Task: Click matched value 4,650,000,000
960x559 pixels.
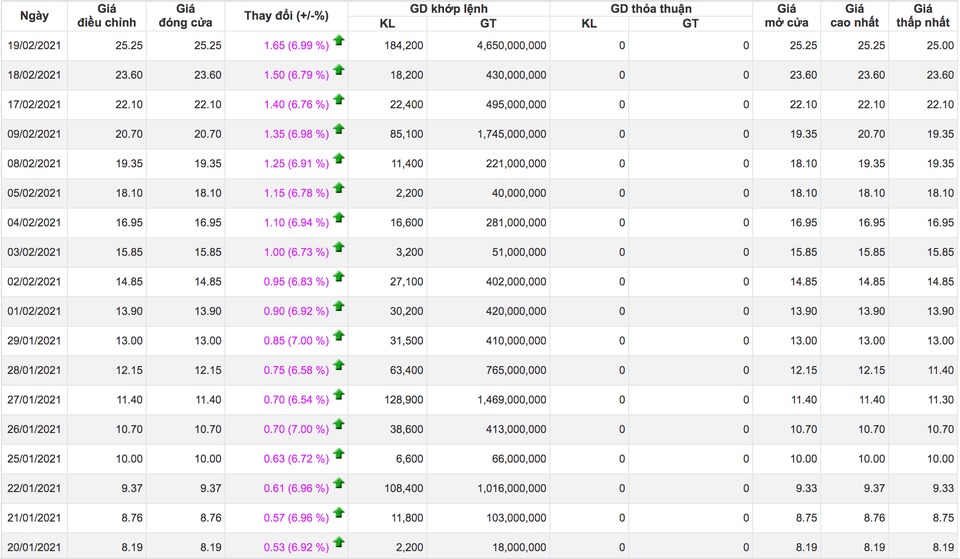Action: pyautogui.click(x=512, y=46)
